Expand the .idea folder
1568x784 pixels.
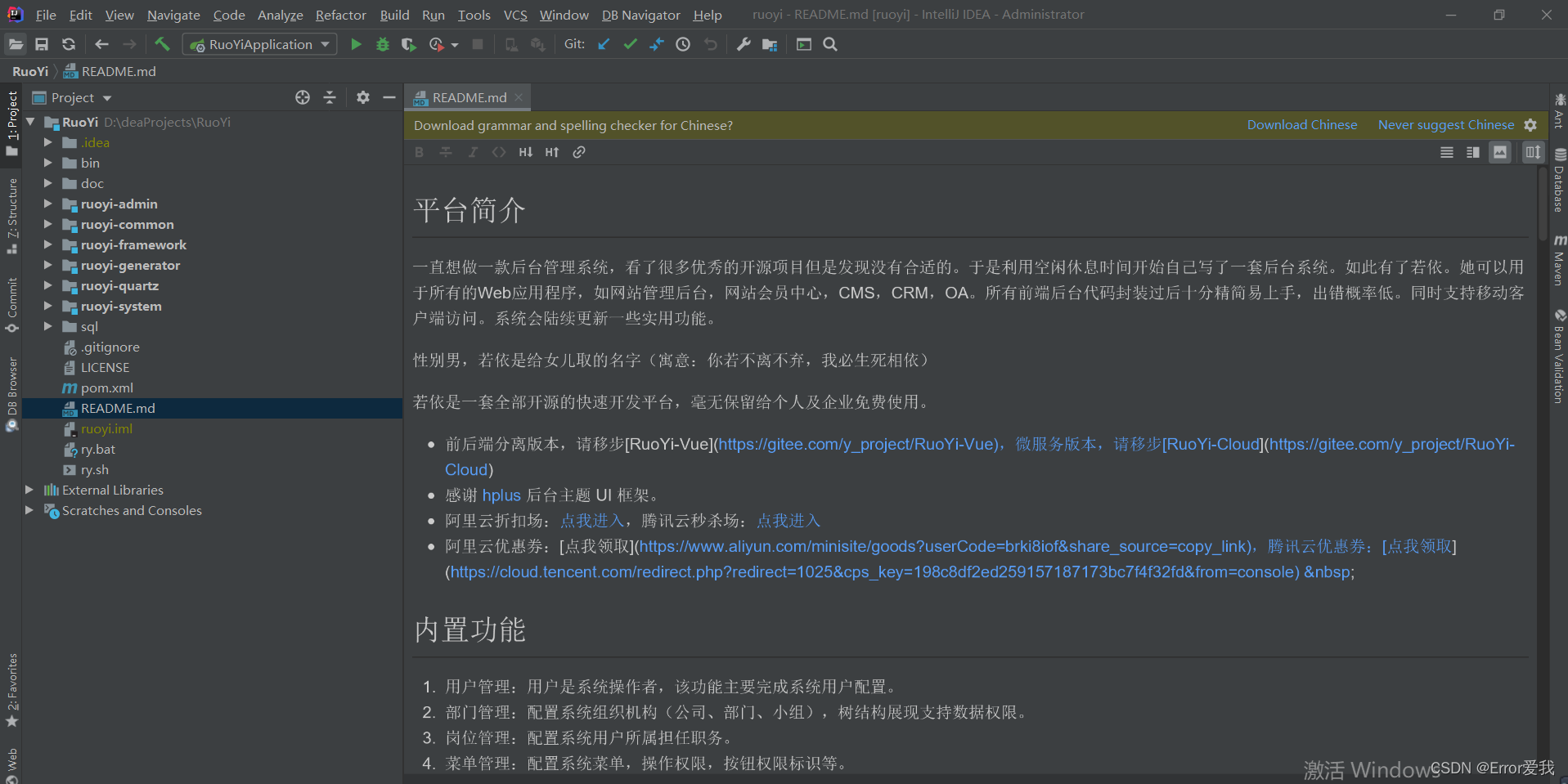[47, 142]
